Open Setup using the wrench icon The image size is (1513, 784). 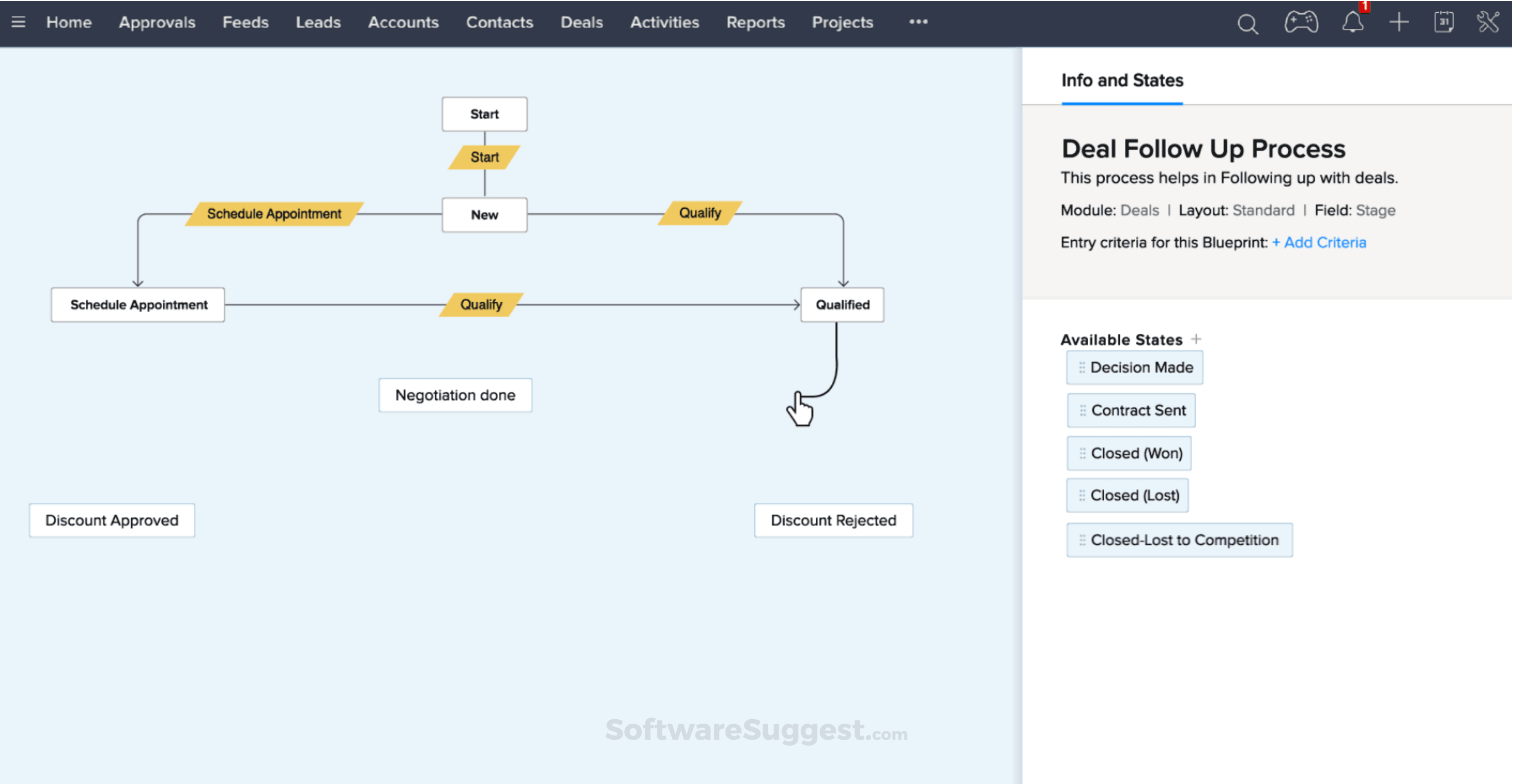[1488, 22]
